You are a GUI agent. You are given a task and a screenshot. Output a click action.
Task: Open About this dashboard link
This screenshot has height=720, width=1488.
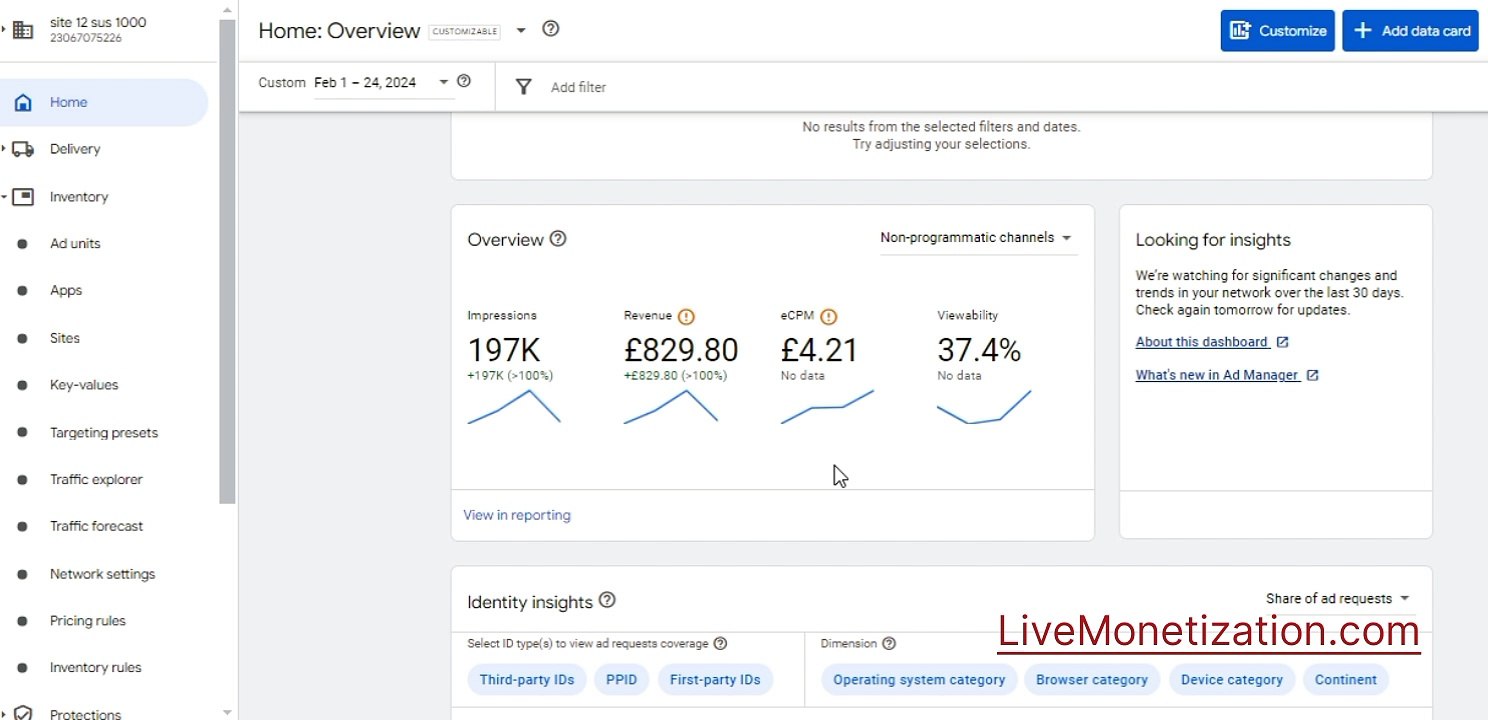[1201, 342]
